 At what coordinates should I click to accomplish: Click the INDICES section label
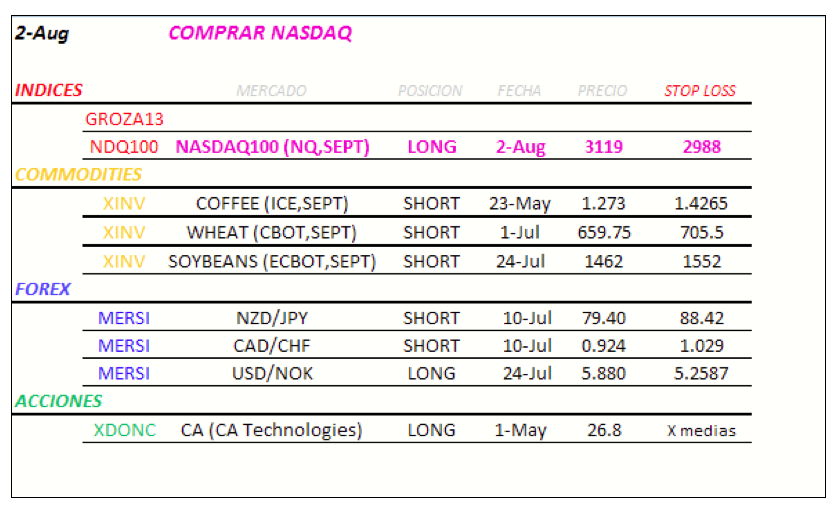(x=49, y=90)
